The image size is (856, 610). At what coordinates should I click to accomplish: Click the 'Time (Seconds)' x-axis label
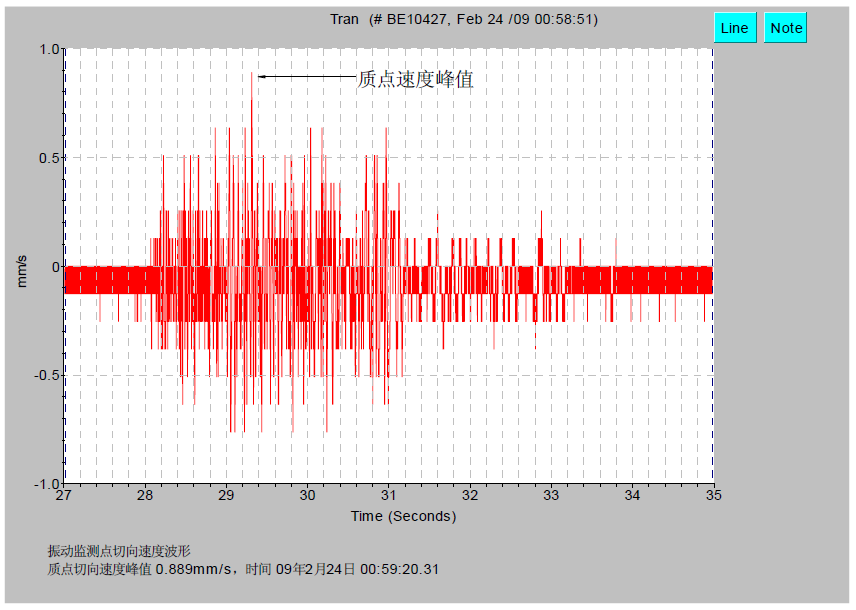(403, 516)
